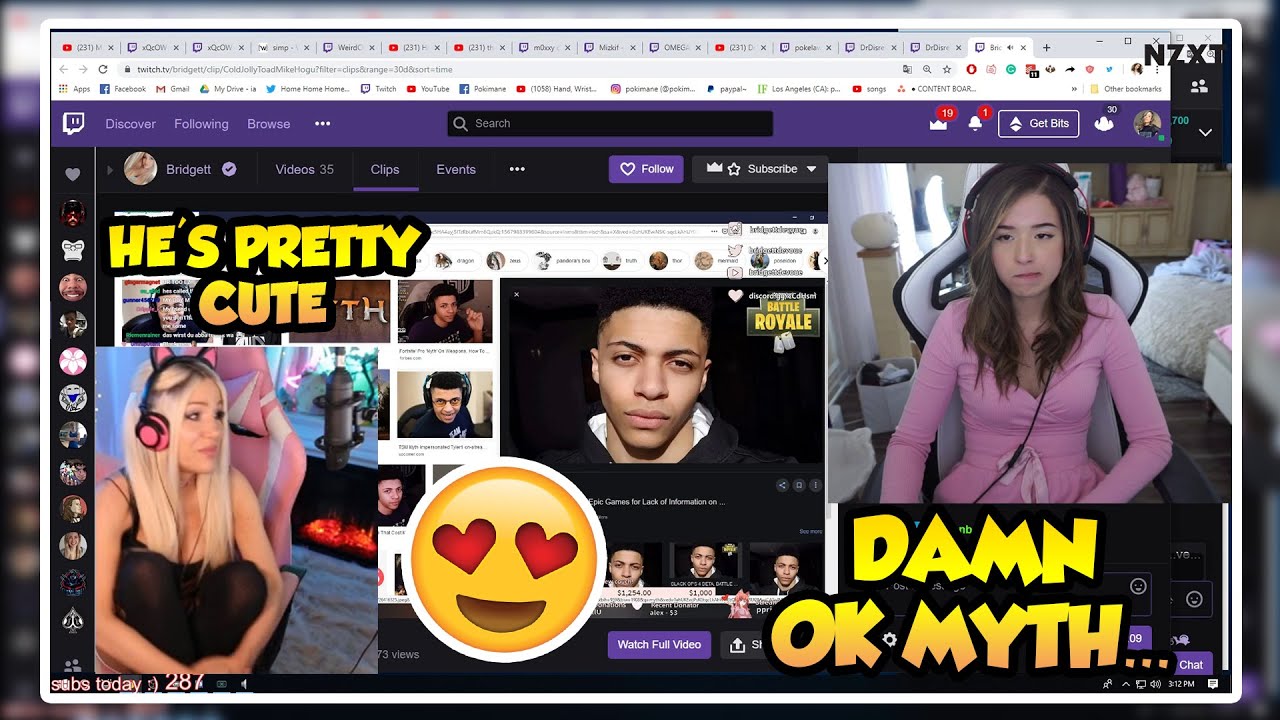Click the Watch Full Video button
The height and width of the screenshot is (720, 1280).
[659, 644]
